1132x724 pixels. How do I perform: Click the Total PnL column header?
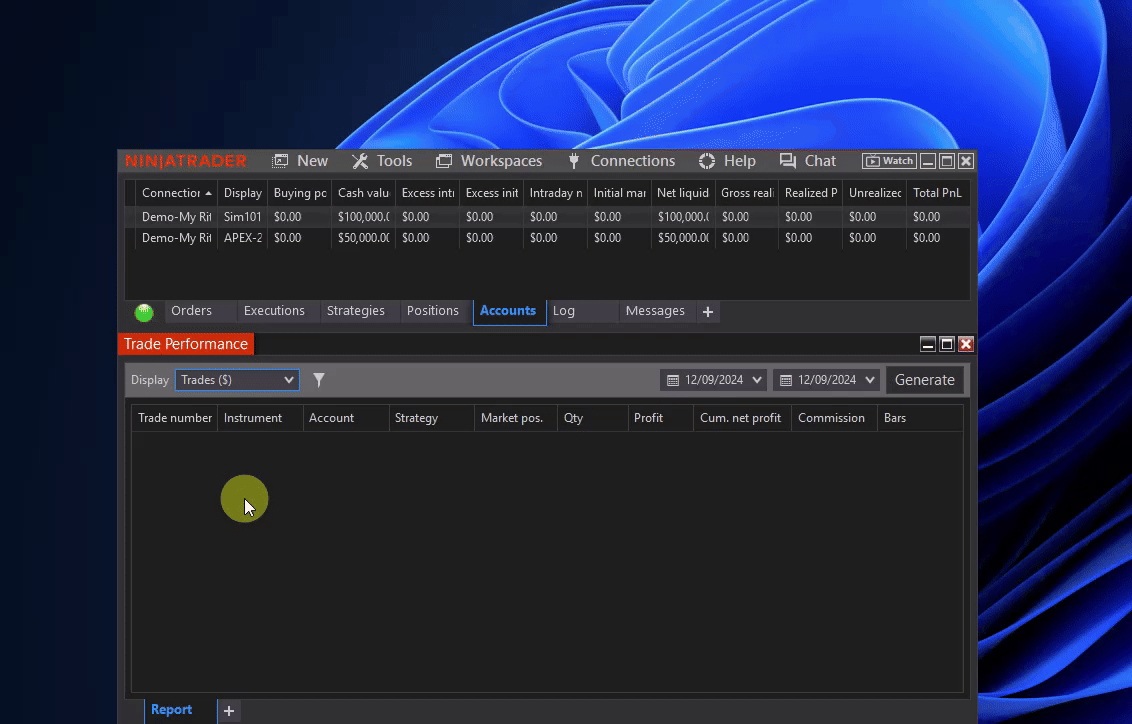937,193
